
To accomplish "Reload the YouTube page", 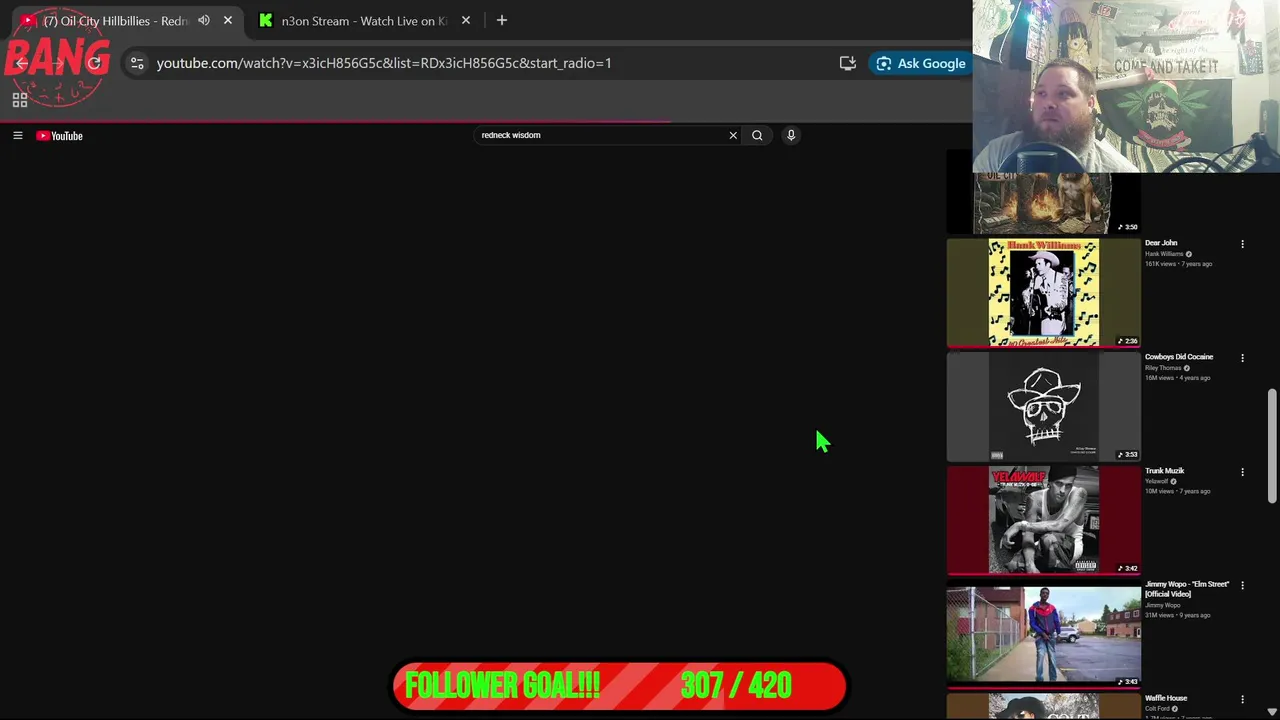I will 94,63.
